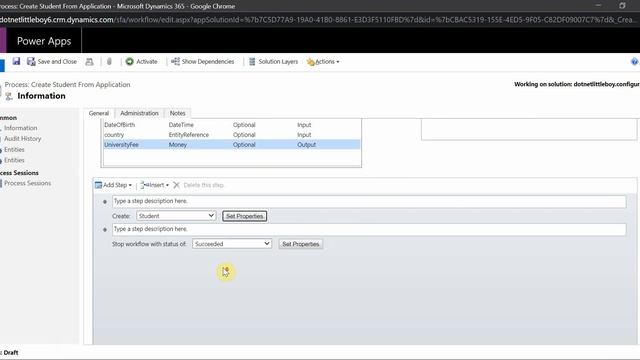The height and width of the screenshot is (360, 640).
Task: Select first step bullet marker
Action: (x=105, y=202)
